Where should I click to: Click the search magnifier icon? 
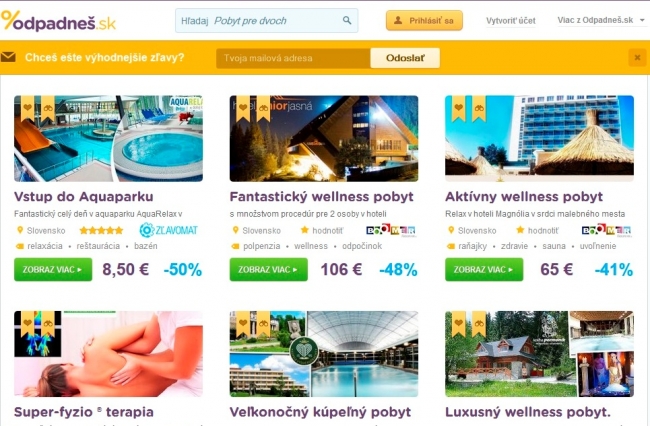coord(347,20)
